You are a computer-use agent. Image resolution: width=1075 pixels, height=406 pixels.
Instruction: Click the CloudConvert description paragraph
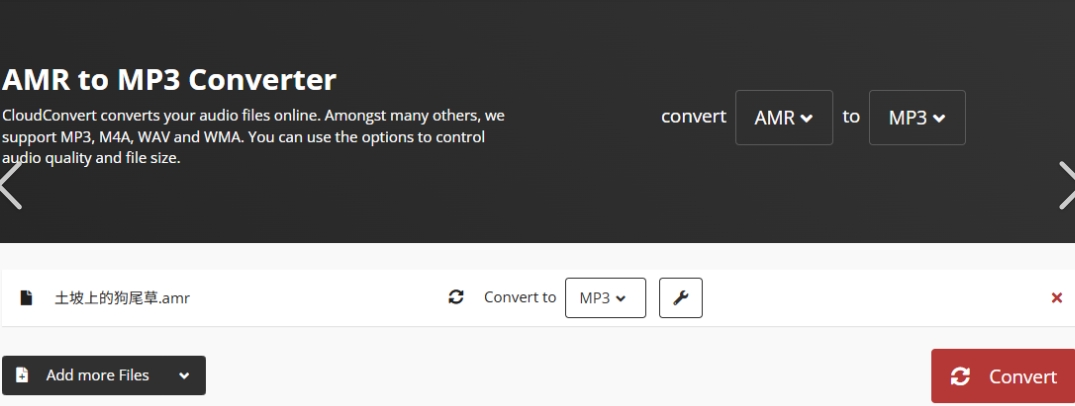tap(253, 136)
